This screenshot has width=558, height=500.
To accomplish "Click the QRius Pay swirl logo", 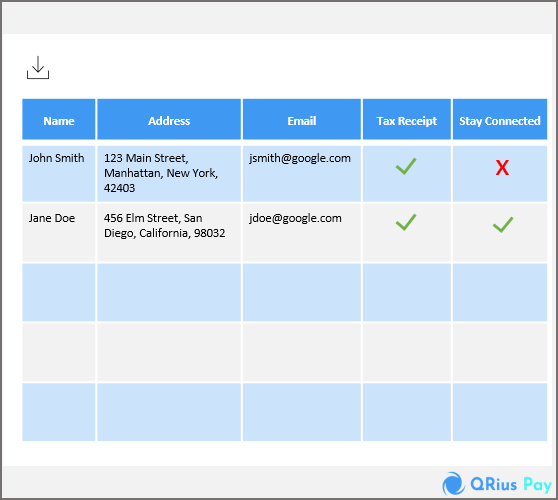I will (453, 484).
